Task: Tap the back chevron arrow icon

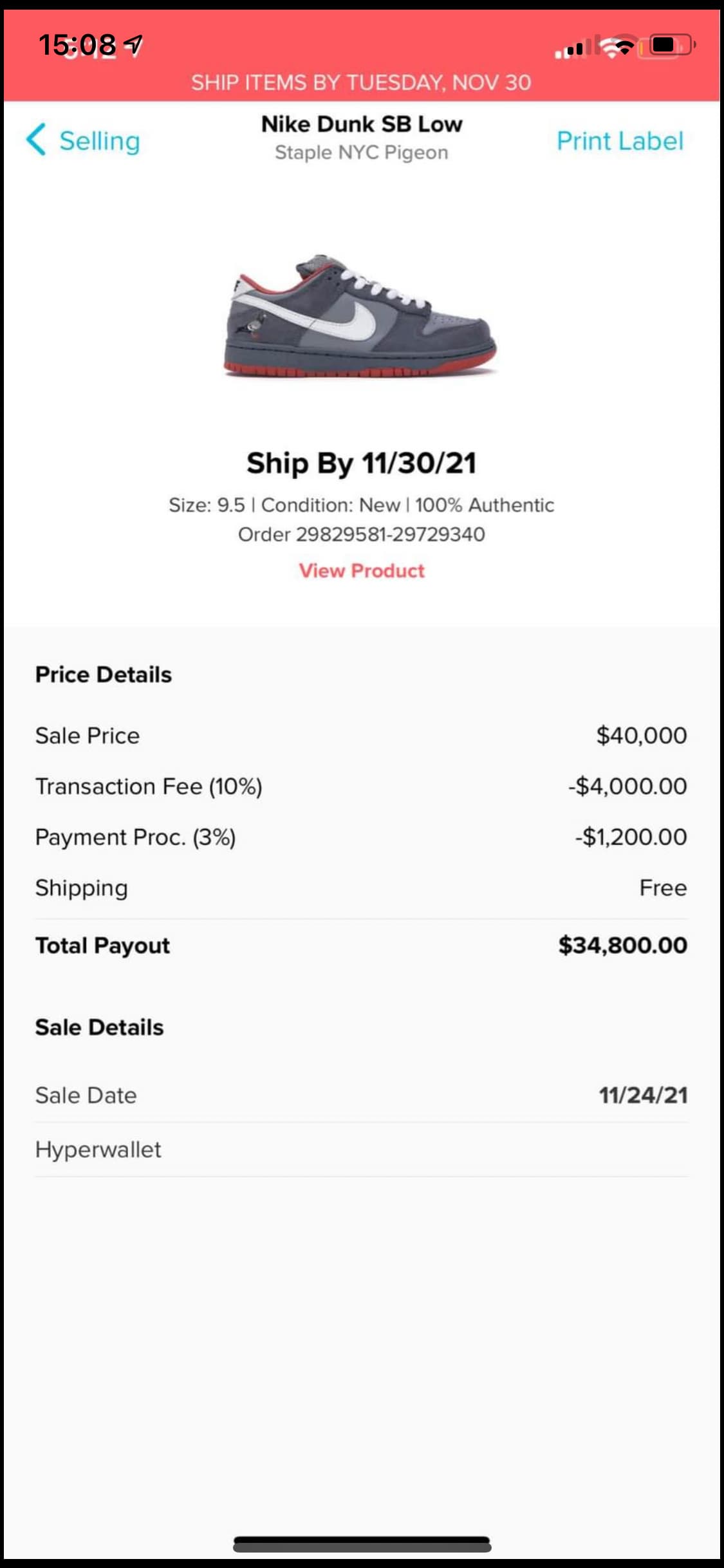Action: point(37,140)
